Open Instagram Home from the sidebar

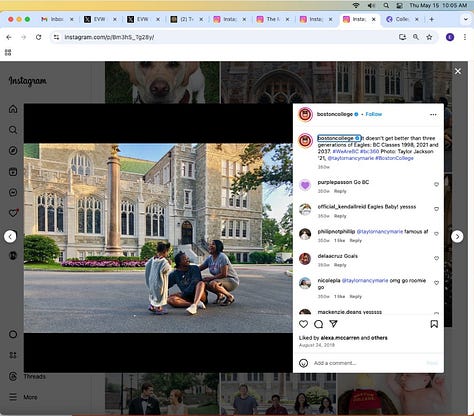click(x=13, y=109)
